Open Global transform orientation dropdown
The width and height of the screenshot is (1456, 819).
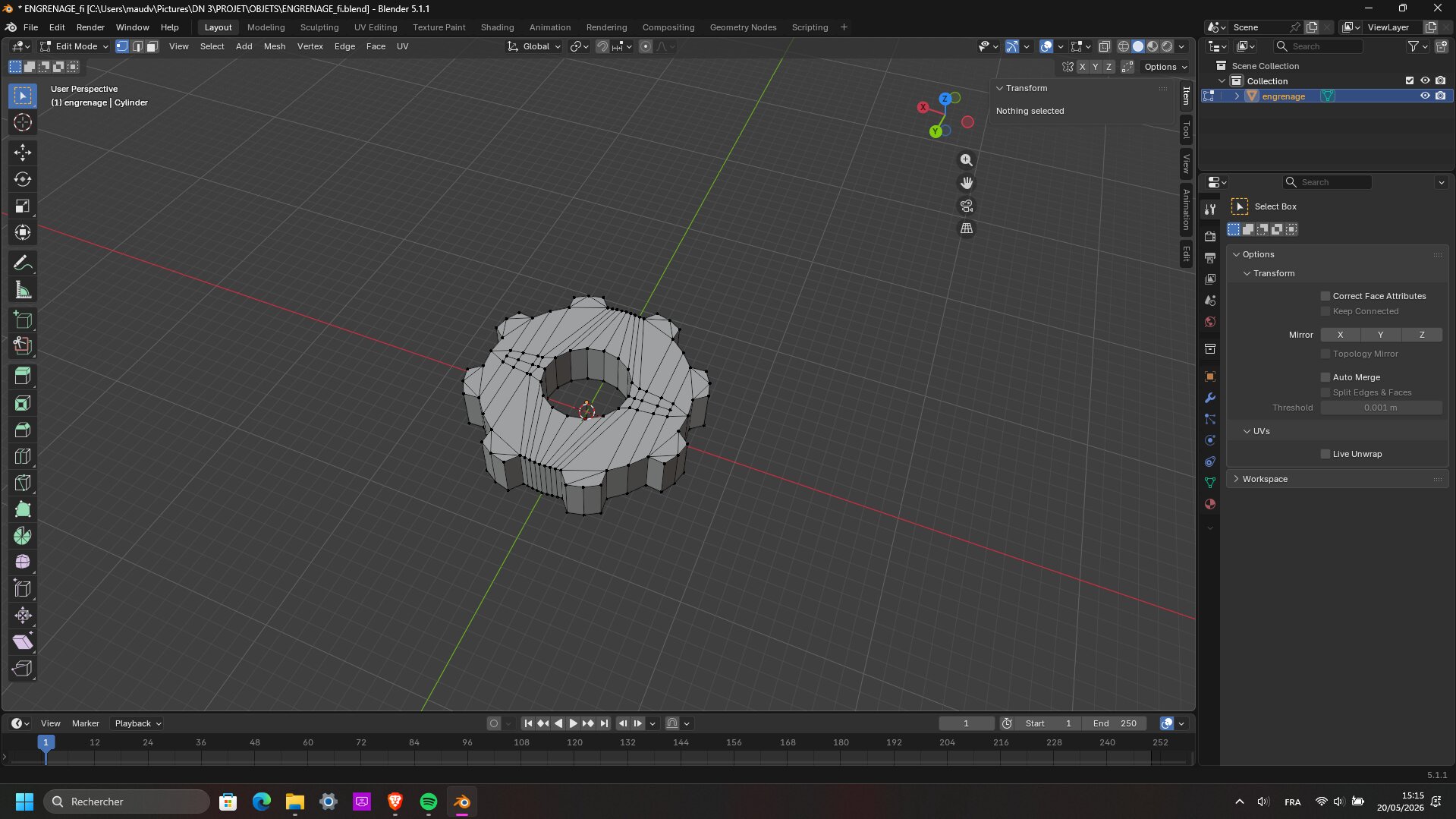coord(535,46)
